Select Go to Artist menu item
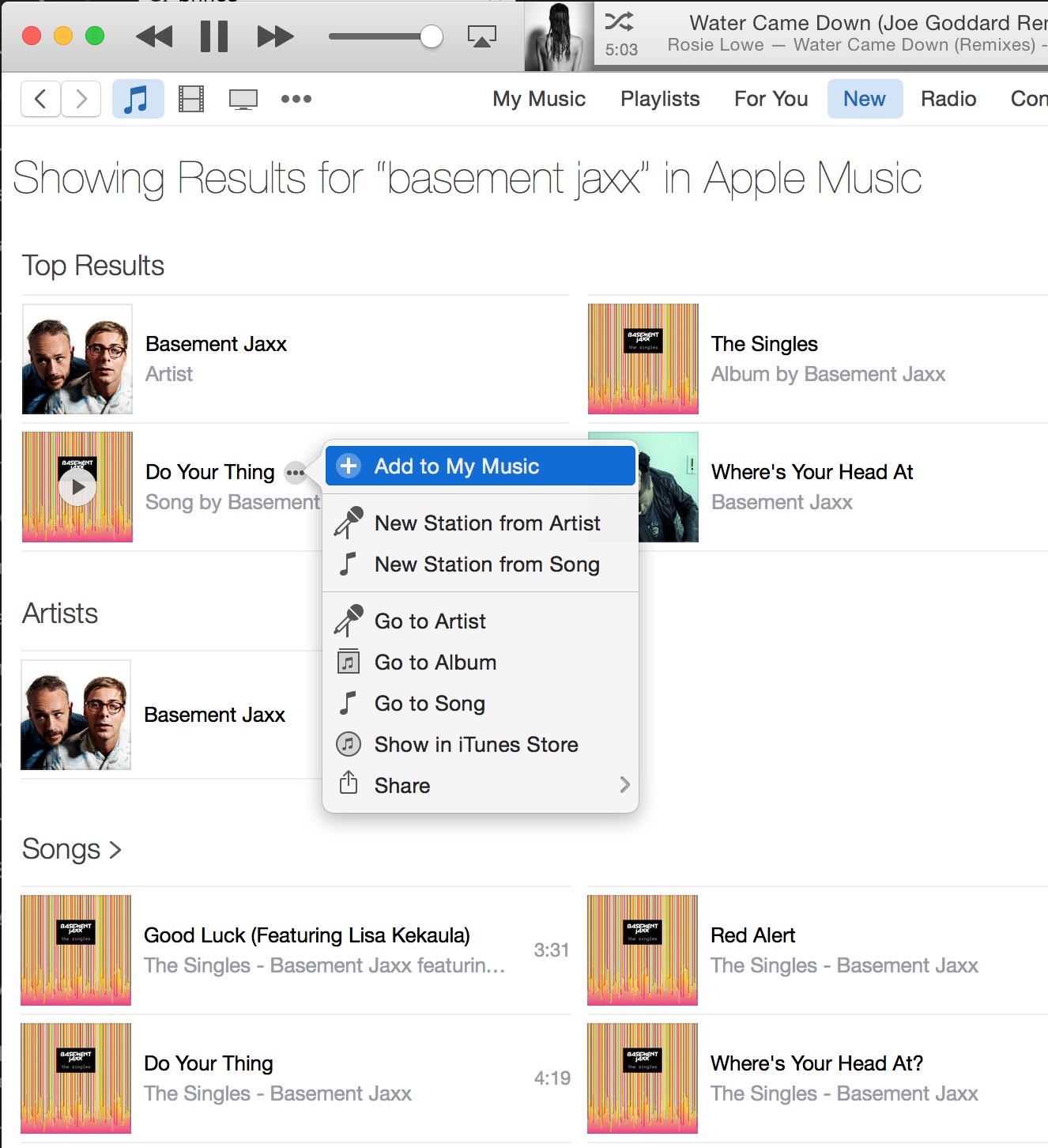 point(481,621)
